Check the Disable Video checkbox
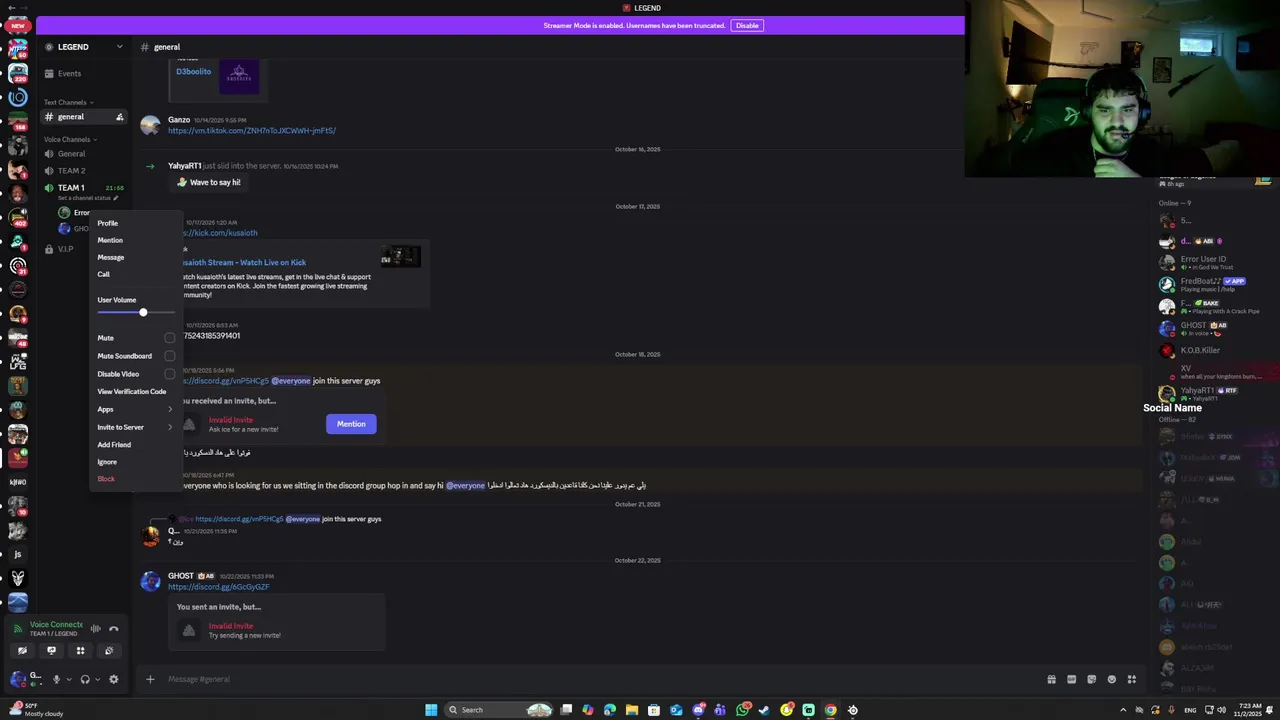Image resolution: width=1280 pixels, height=720 pixels. 169,374
